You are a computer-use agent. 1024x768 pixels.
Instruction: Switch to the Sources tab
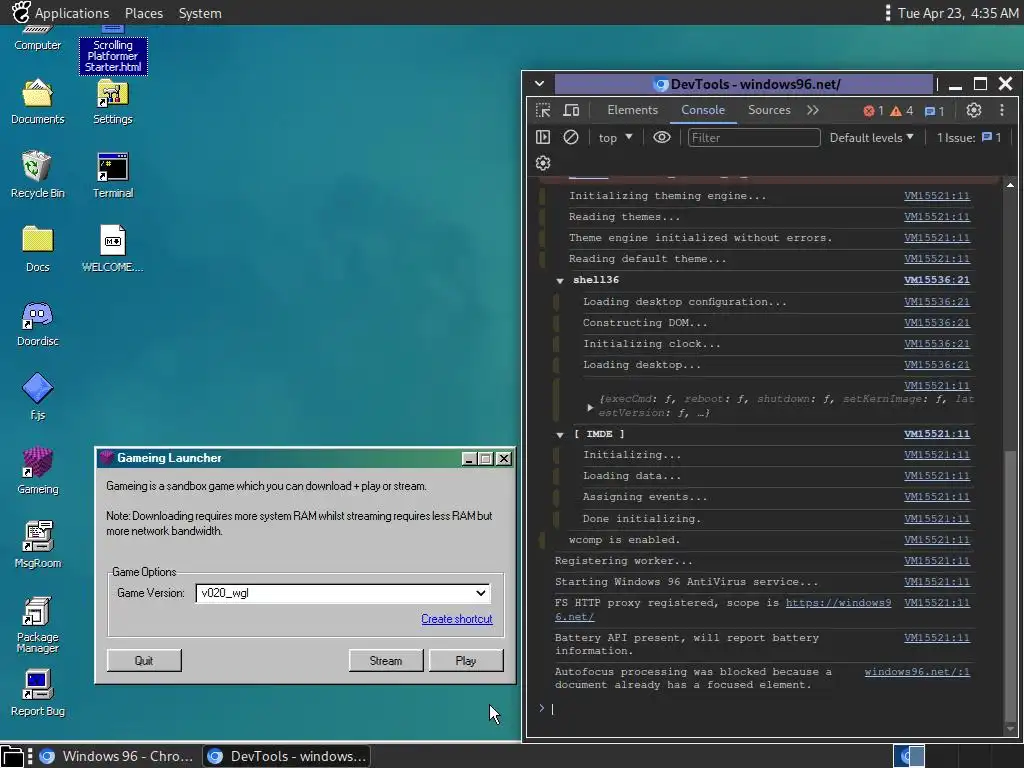(x=769, y=110)
